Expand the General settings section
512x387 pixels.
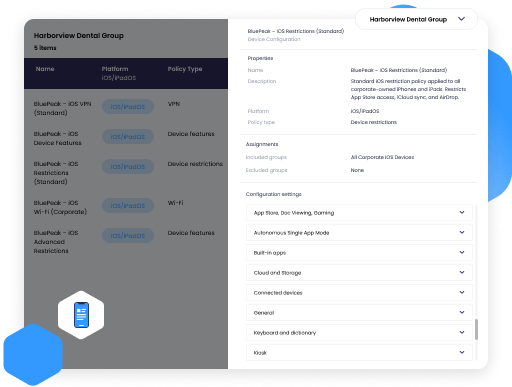pyautogui.click(x=359, y=313)
